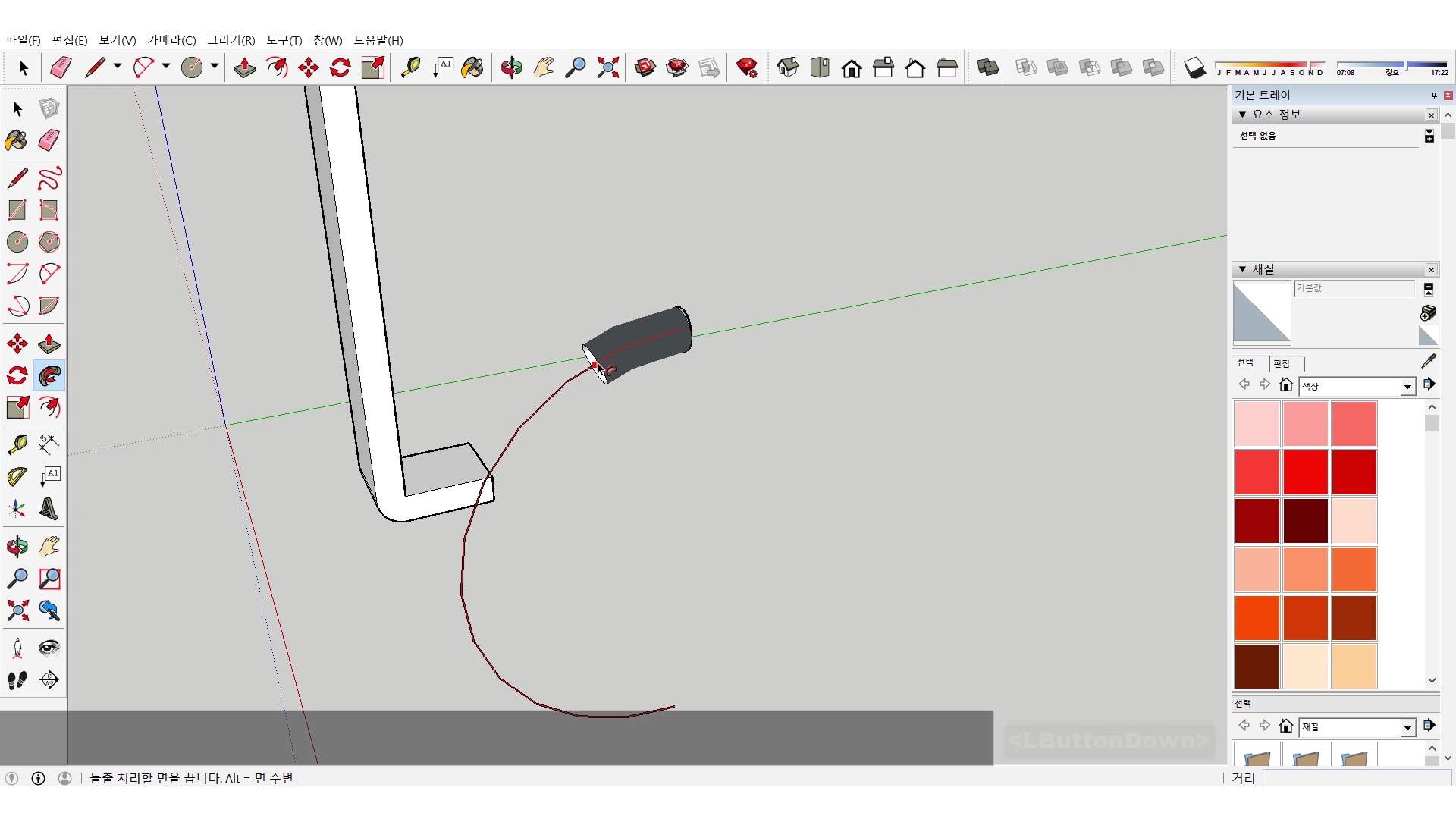Switch to Iso view house icon
Viewport: 1456px width, 819px height.
pos(788,67)
